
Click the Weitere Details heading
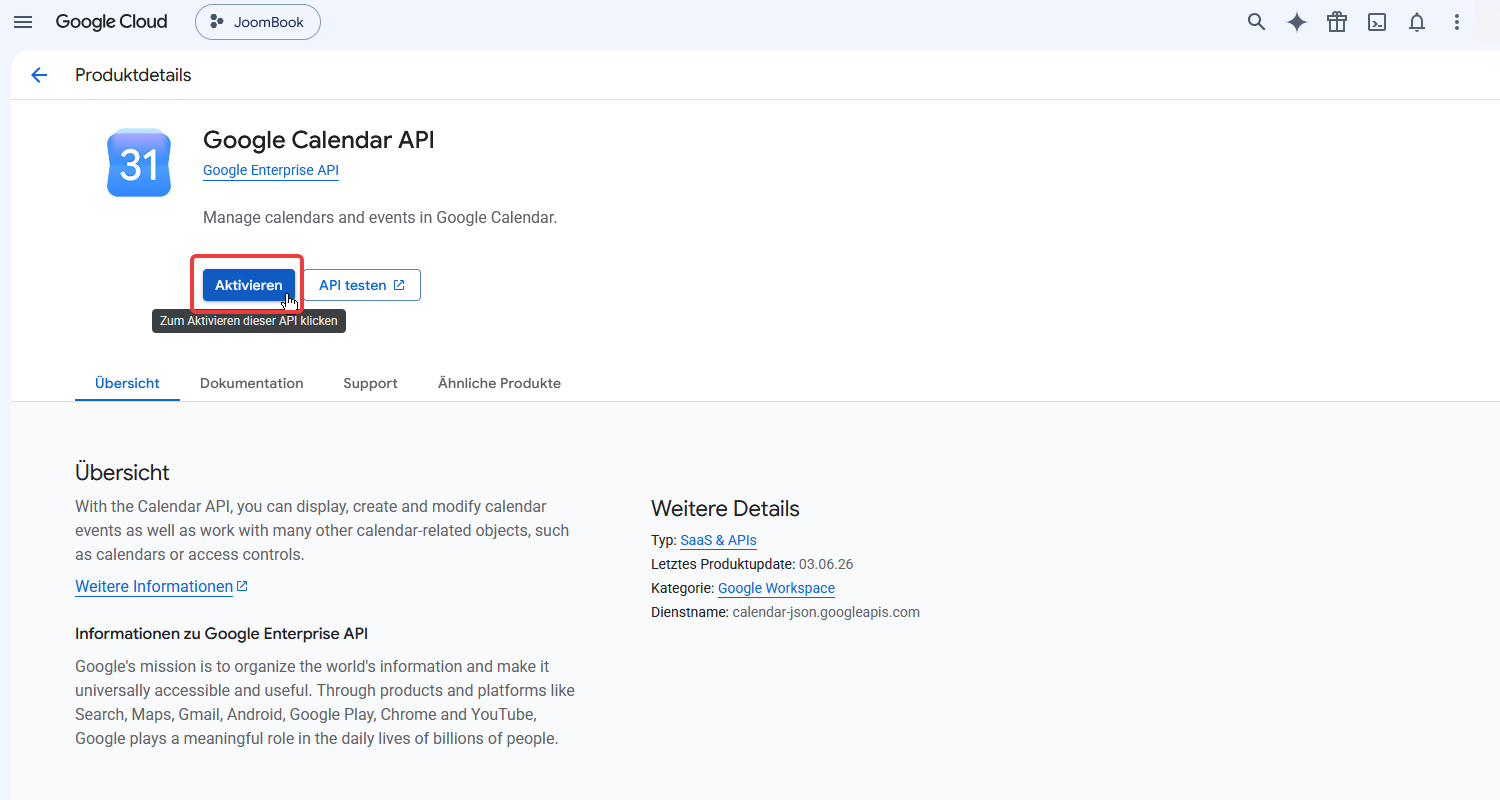click(x=725, y=508)
